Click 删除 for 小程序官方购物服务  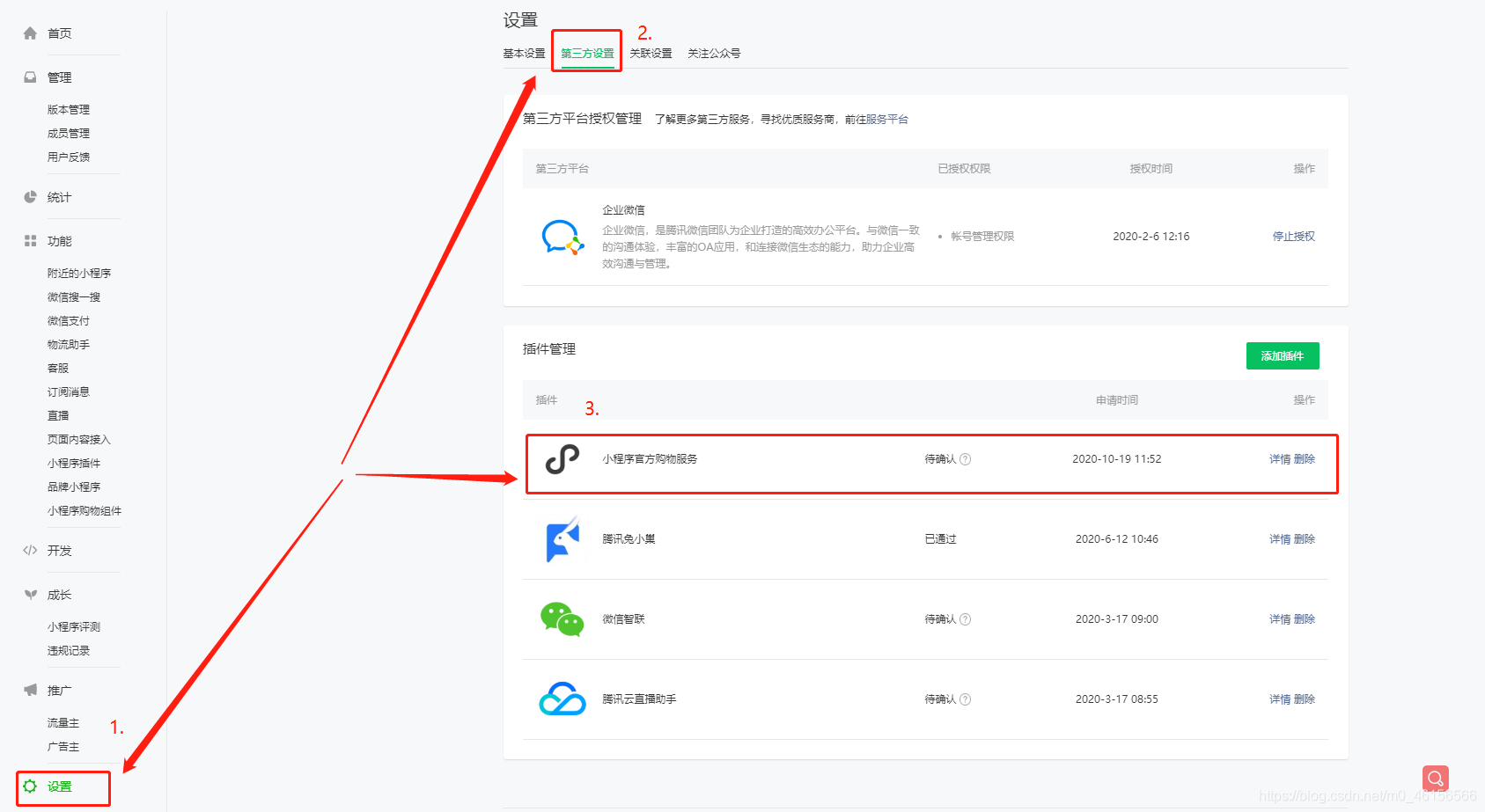tap(1305, 459)
